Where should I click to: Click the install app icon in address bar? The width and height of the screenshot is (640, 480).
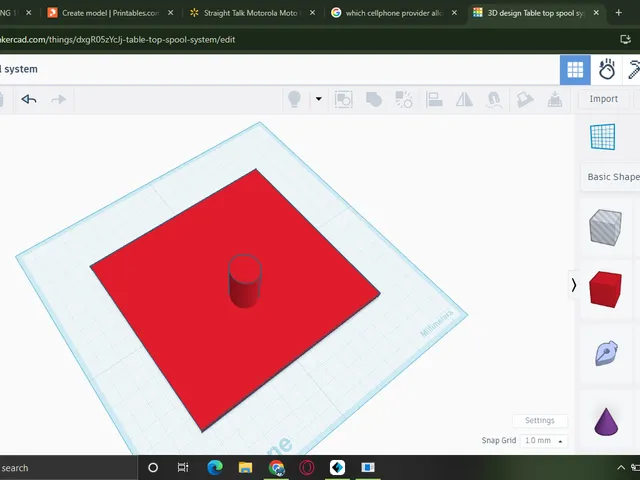click(x=625, y=40)
